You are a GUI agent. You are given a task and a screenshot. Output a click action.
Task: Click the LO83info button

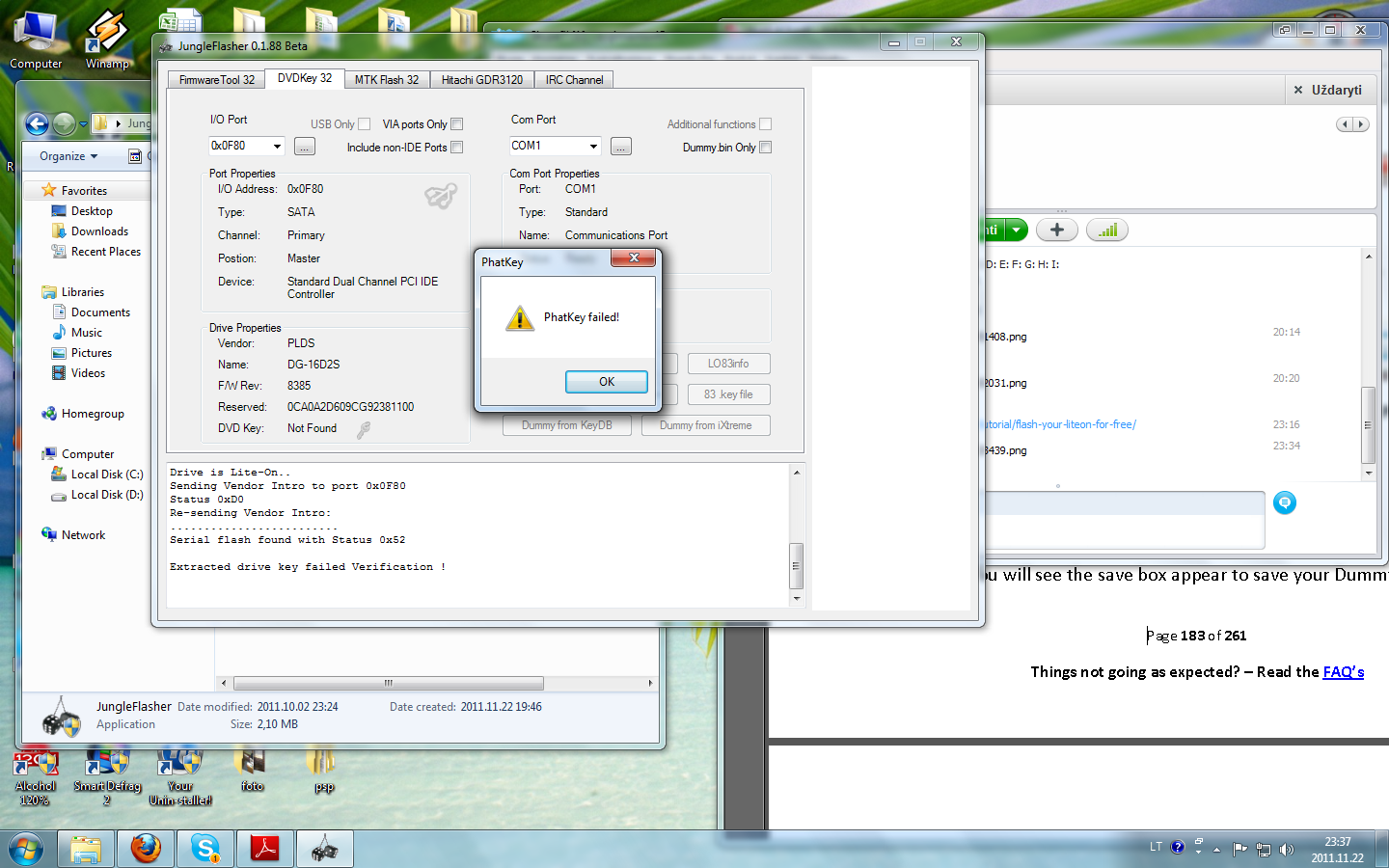coord(728,364)
